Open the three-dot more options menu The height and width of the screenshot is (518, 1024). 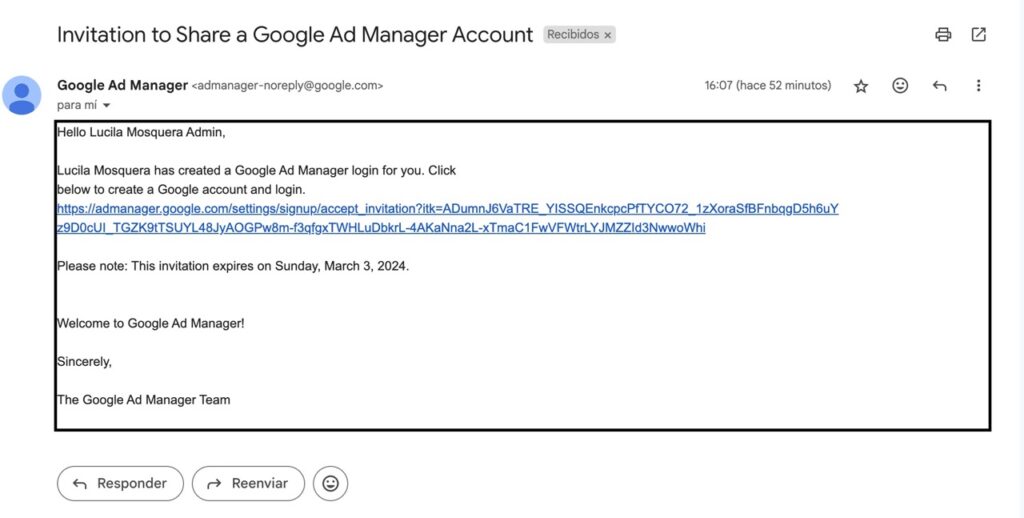coord(978,86)
